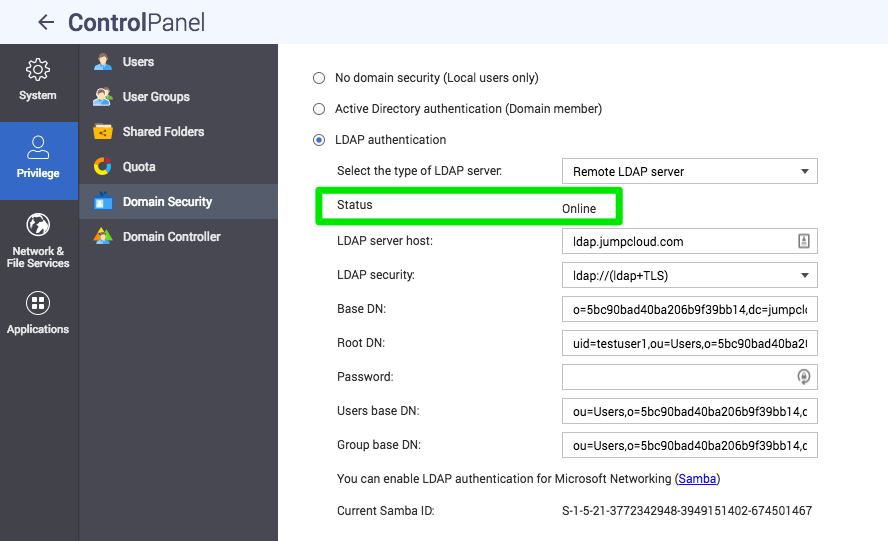Open the Applications grid icon
Image resolution: width=888 pixels, height=541 pixels.
click(38, 303)
